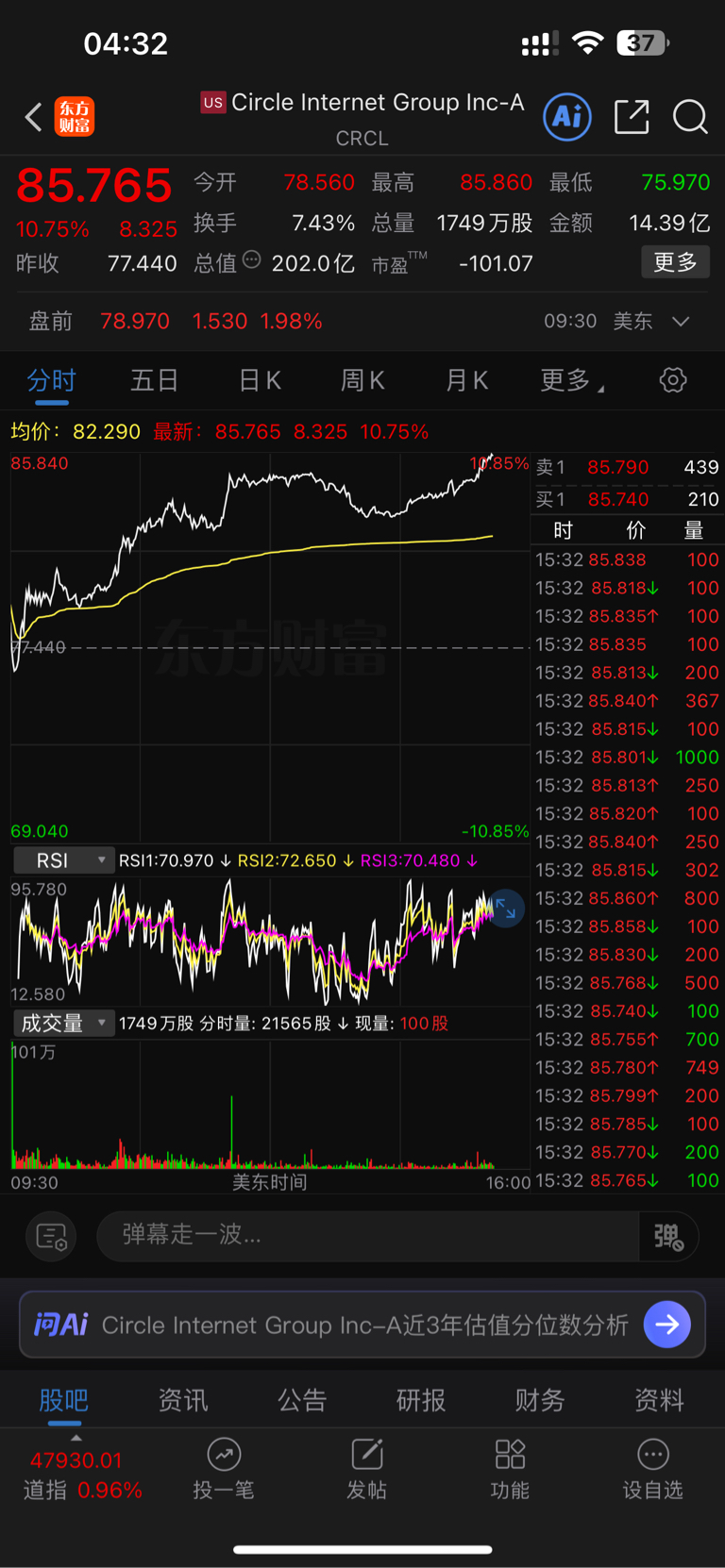Open chart settings hexagon gear icon
The image size is (725, 1568).
pos(673,380)
